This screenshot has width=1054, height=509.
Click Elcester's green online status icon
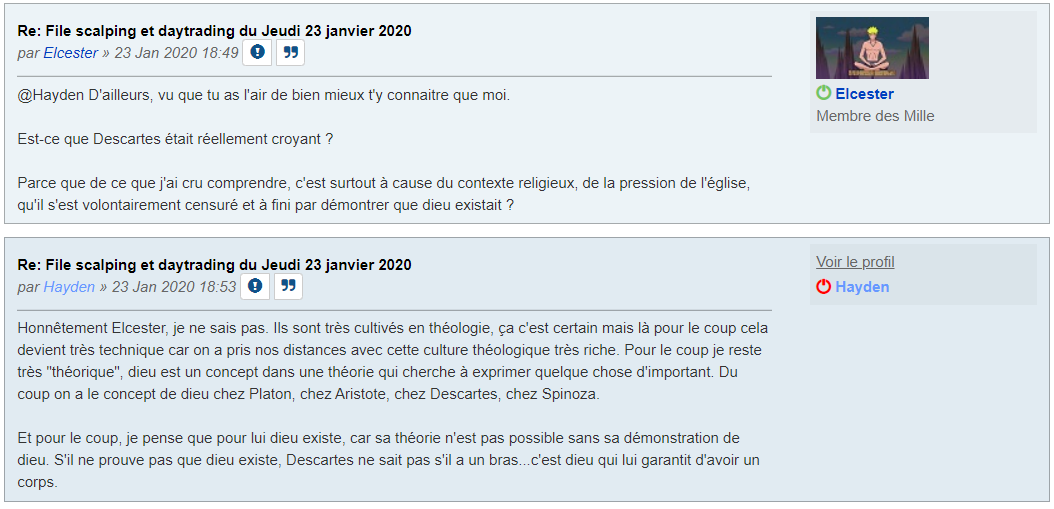pyautogui.click(x=824, y=93)
